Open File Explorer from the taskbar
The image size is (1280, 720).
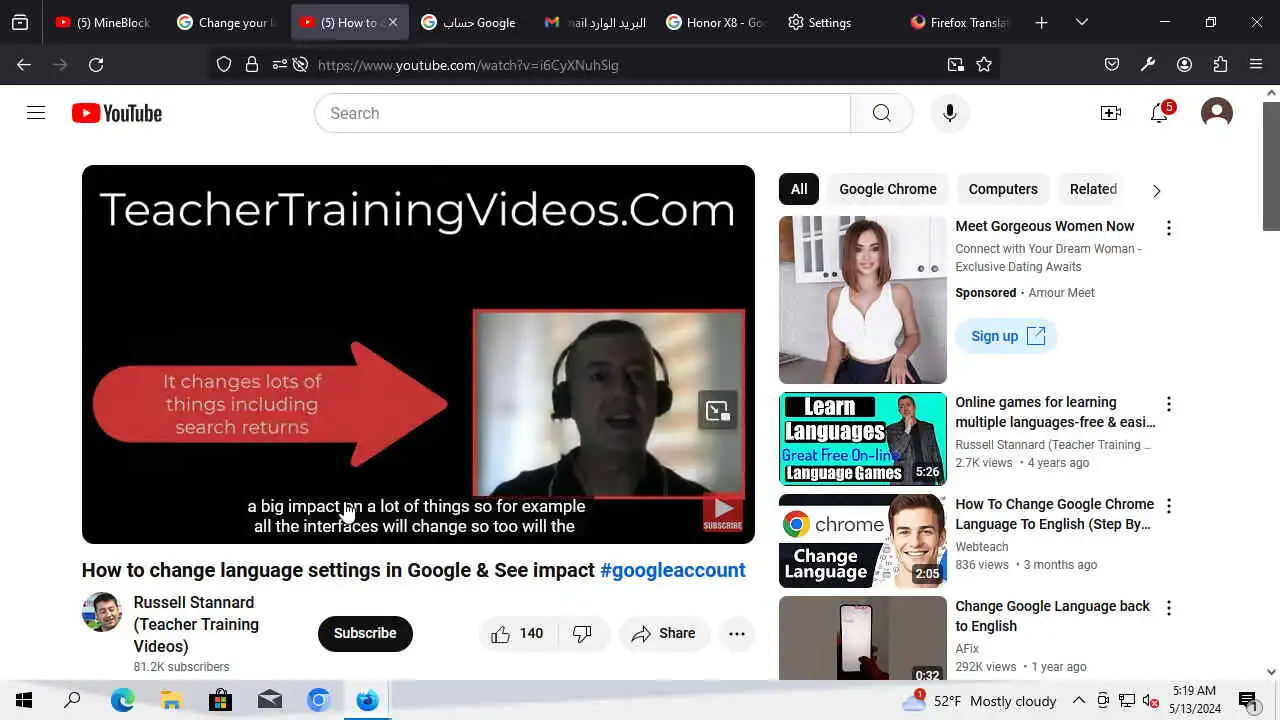[171, 701]
